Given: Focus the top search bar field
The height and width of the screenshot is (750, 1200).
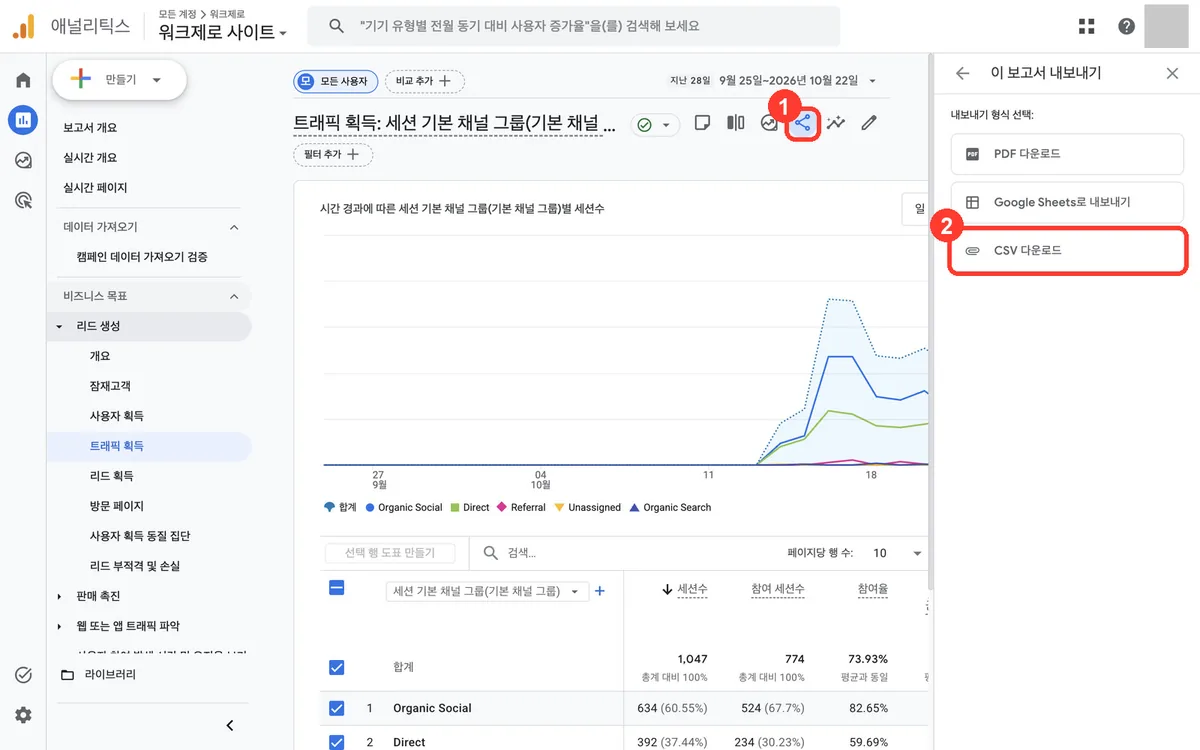Looking at the screenshot, I should [573, 26].
